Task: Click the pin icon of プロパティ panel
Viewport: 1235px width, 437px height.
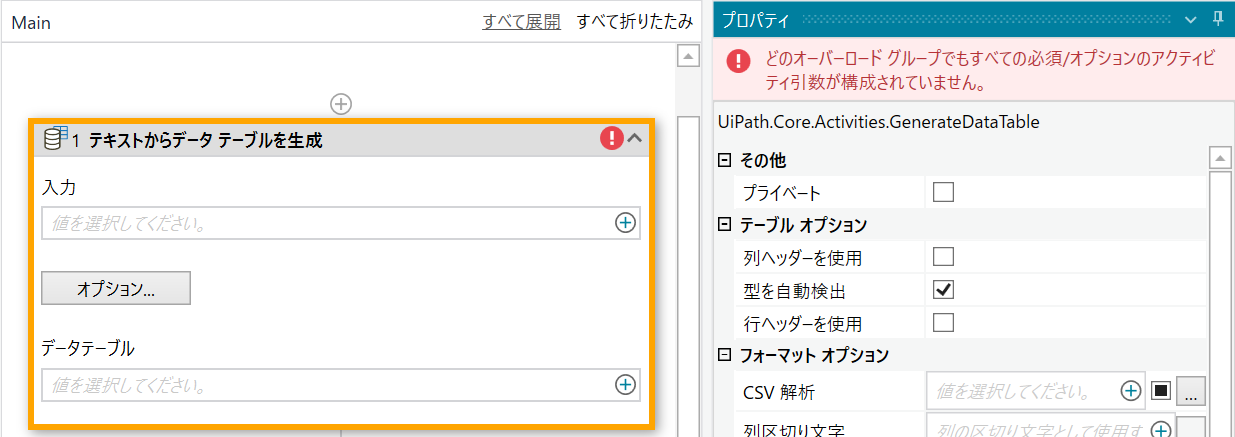Action: [1217, 19]
